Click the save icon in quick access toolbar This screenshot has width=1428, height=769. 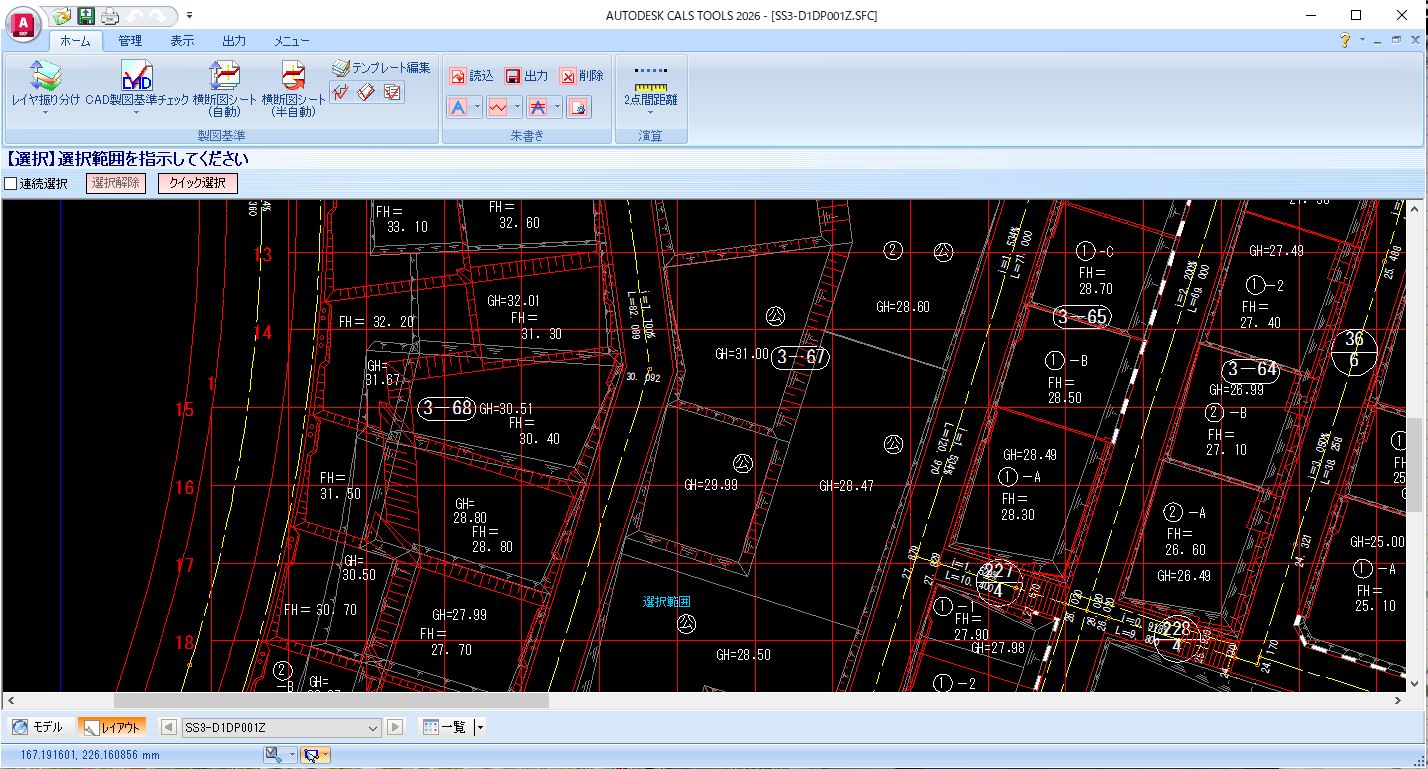87,16
